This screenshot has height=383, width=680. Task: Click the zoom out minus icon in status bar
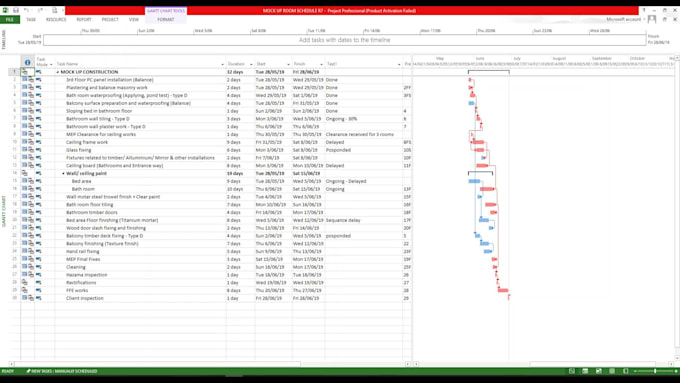[635, 371]
